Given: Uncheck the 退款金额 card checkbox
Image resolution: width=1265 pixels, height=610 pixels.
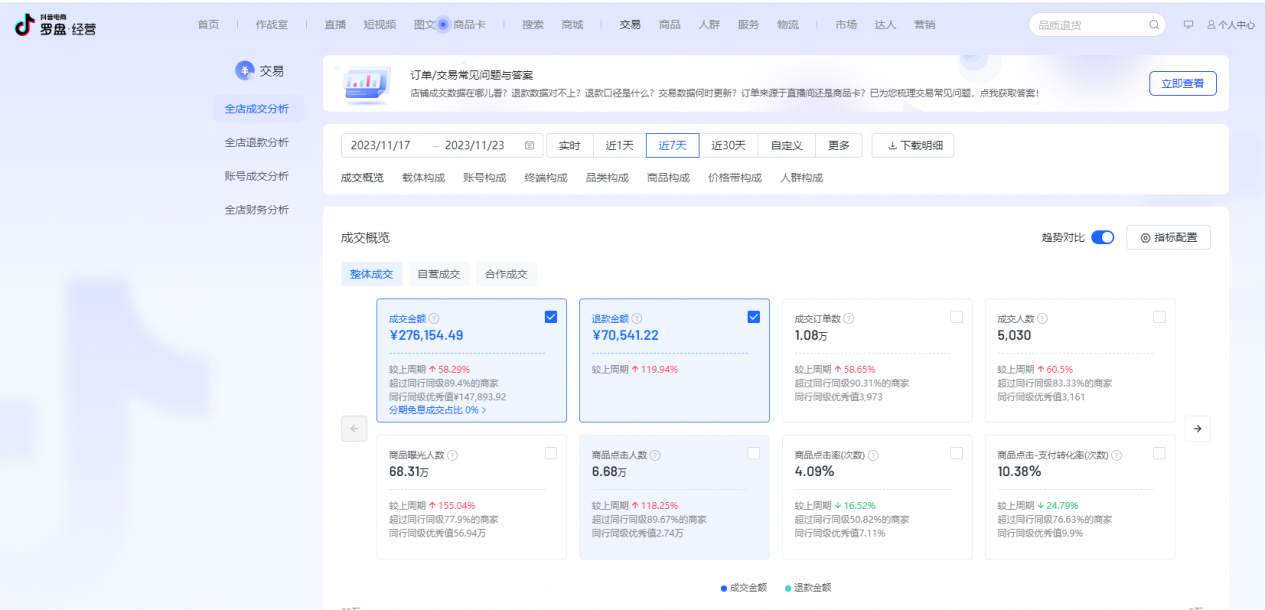Looking at the screenshot, I should tap(753, 316).
